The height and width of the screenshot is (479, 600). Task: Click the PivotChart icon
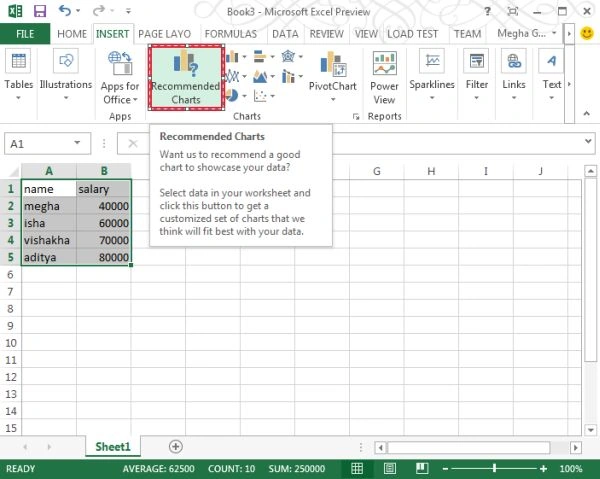(x=333, y=63)
